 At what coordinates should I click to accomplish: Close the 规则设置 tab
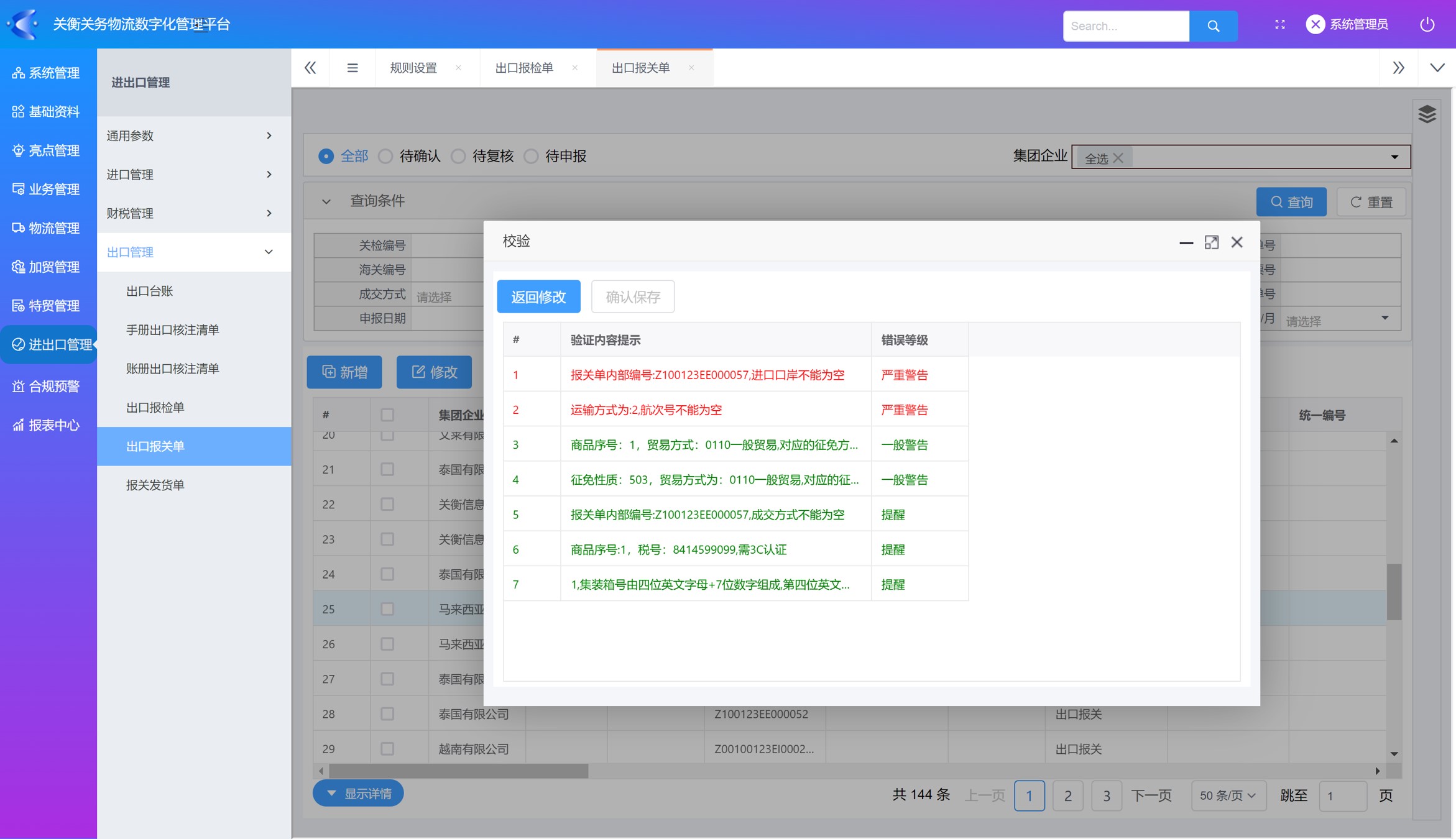458,68
